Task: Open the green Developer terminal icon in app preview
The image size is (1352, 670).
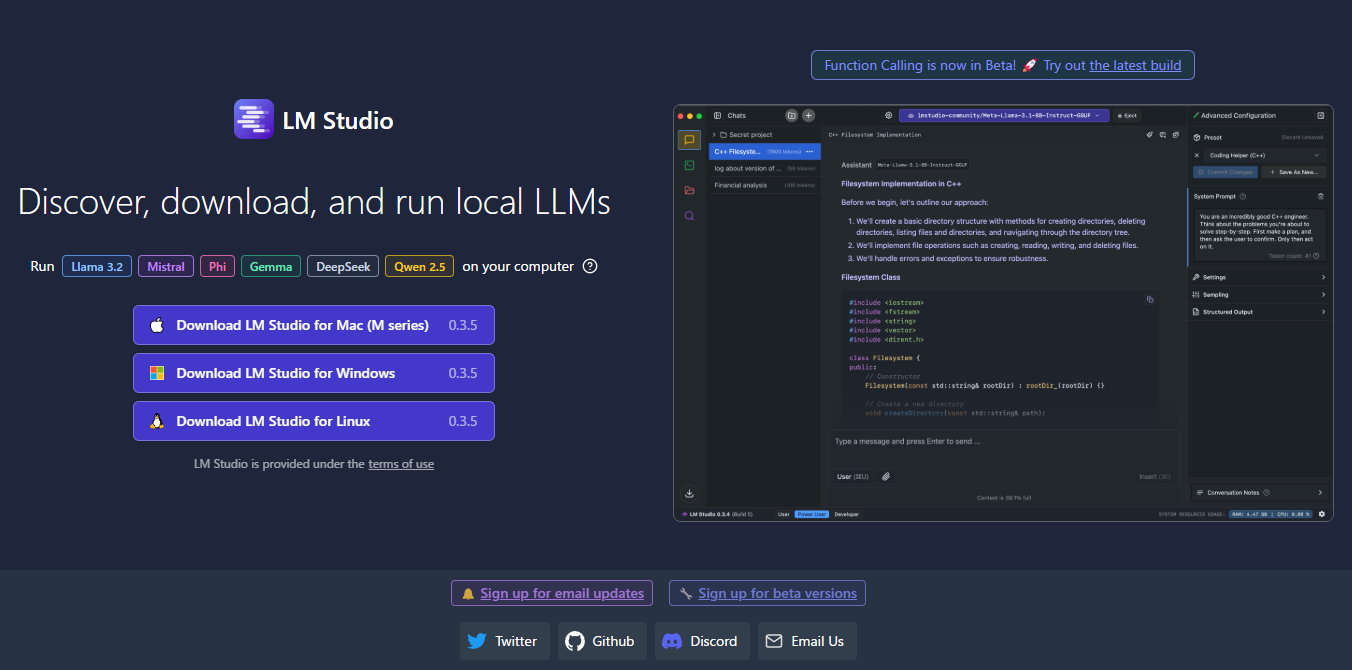Action: click(689, 165)
